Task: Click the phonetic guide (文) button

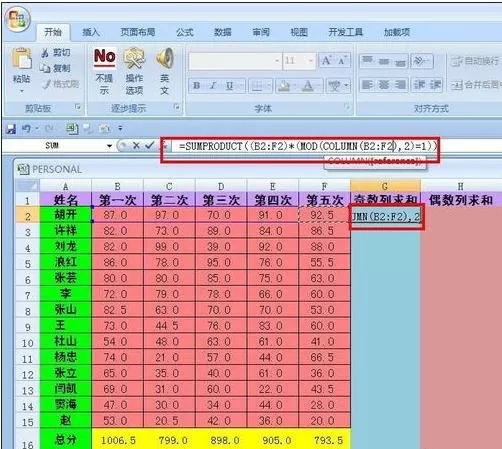Action: point(334,86)
